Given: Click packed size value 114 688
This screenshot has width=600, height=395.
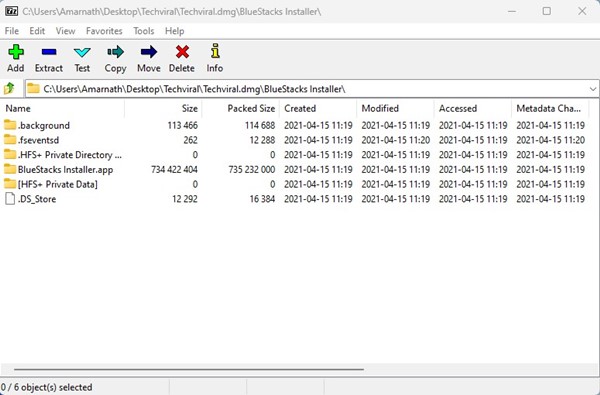Looking at the screenshot, I should pyautogui.click(x=260, y=126).
